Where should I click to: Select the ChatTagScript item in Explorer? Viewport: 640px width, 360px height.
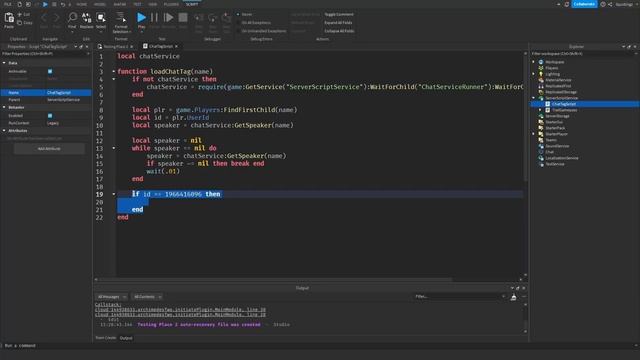click(563, 104)
